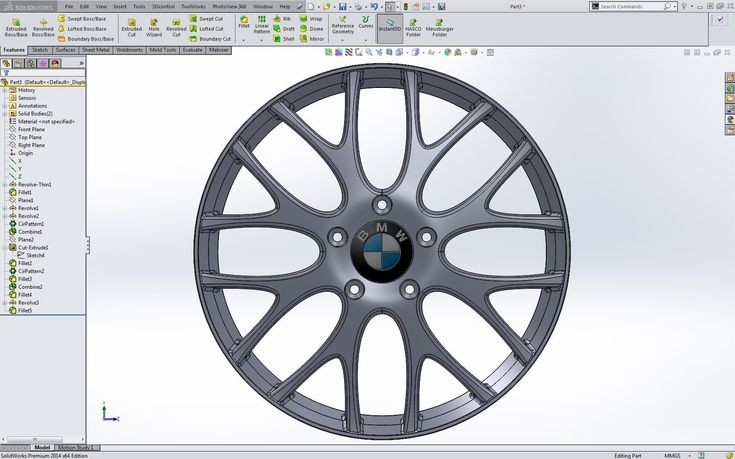Select the Draft feature

[x=284, y=29]
